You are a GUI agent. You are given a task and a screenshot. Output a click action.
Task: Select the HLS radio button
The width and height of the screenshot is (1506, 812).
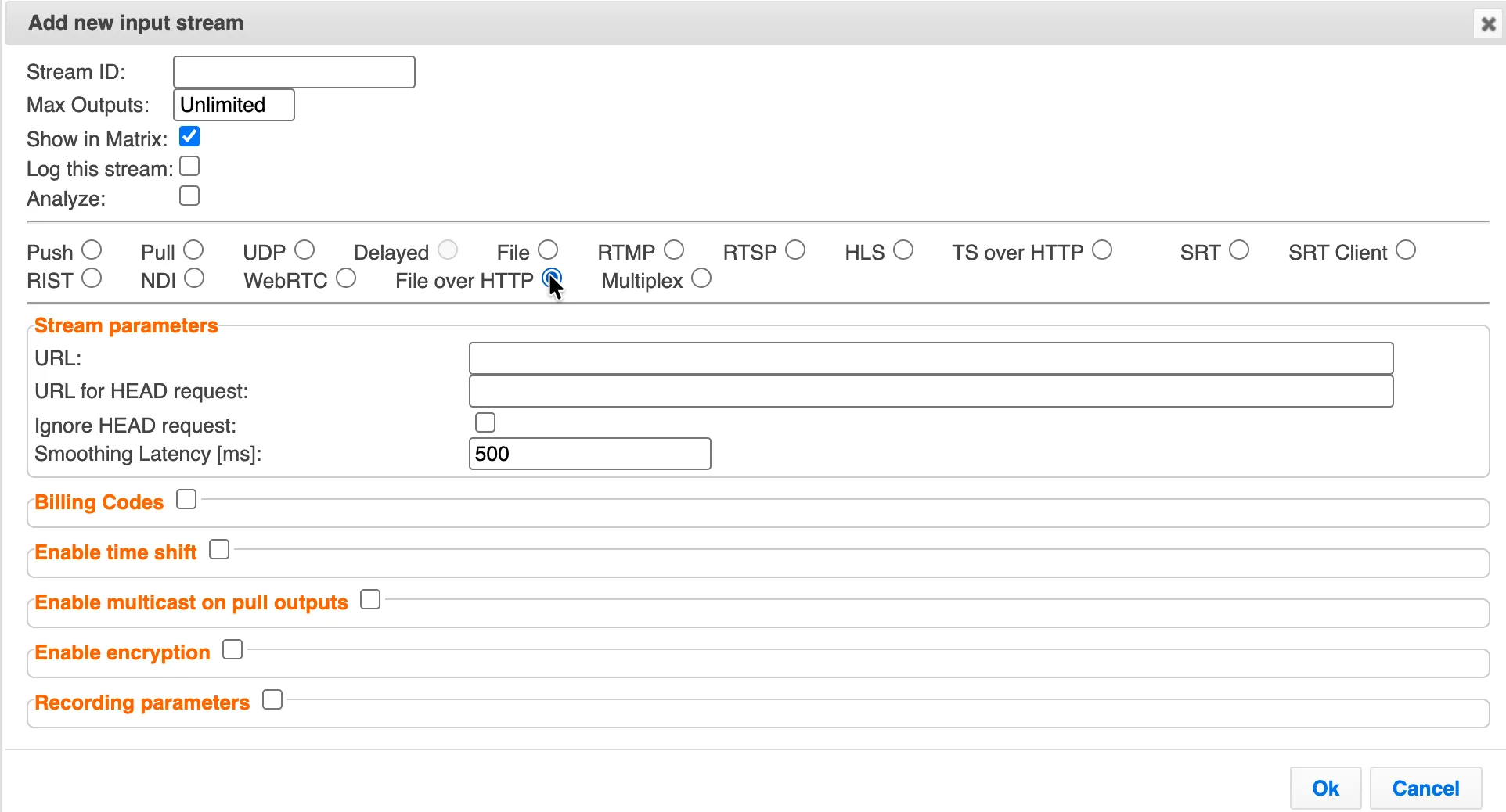(x=903, y=250)
